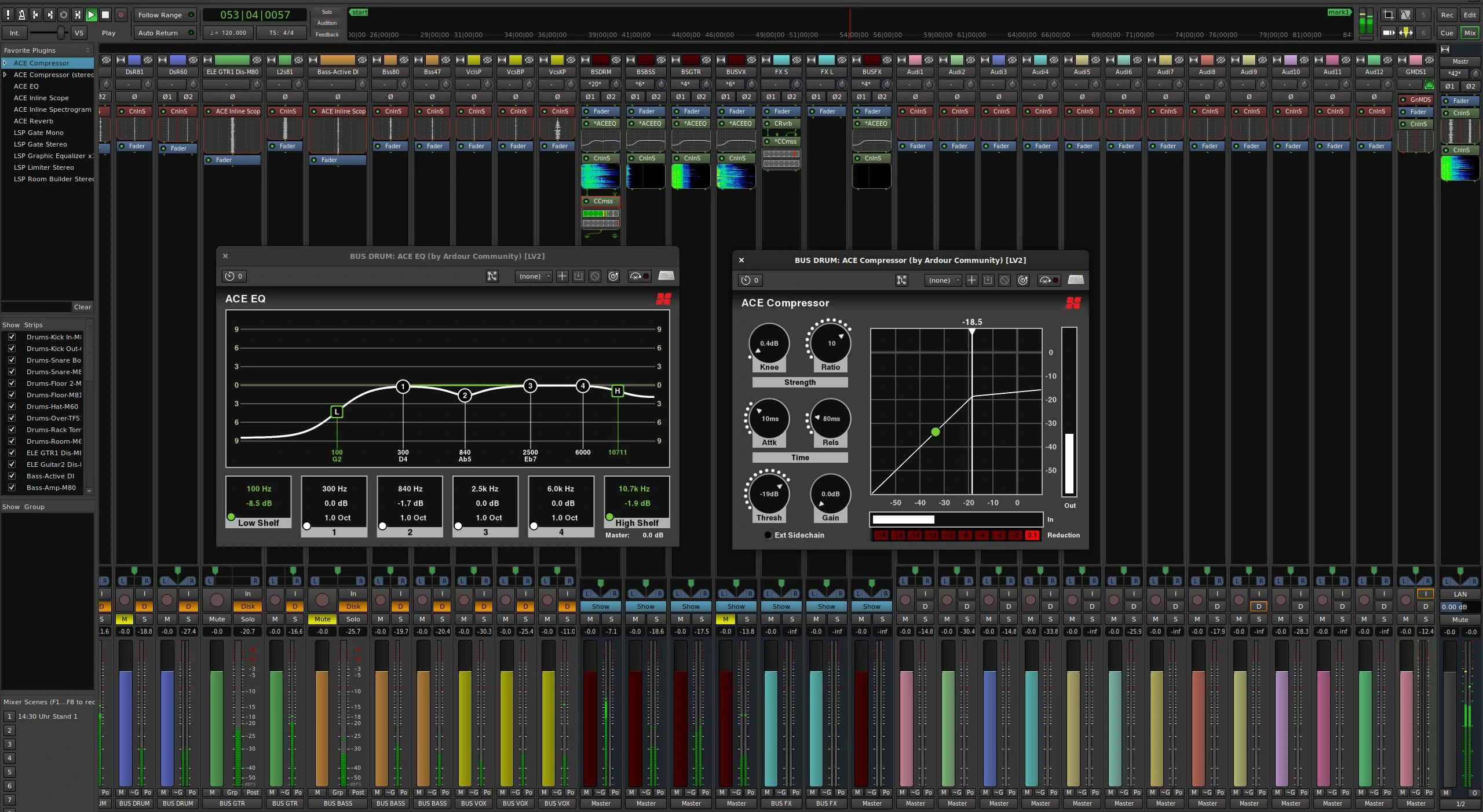Toggle the metronome click button
1483x812 pixels.
point(21,14)
